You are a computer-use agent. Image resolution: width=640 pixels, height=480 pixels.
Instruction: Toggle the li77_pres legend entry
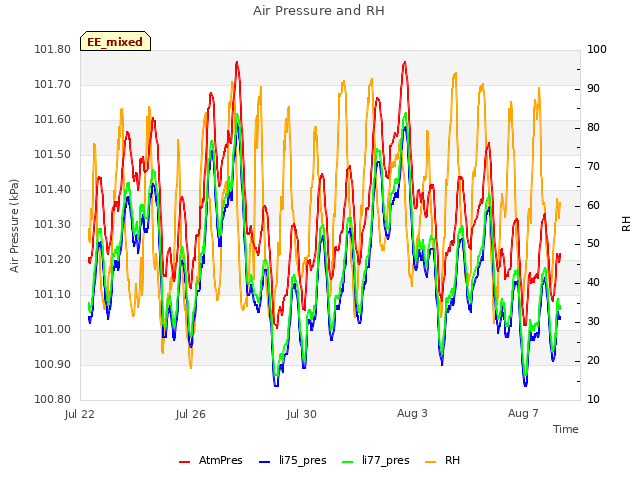376,460
